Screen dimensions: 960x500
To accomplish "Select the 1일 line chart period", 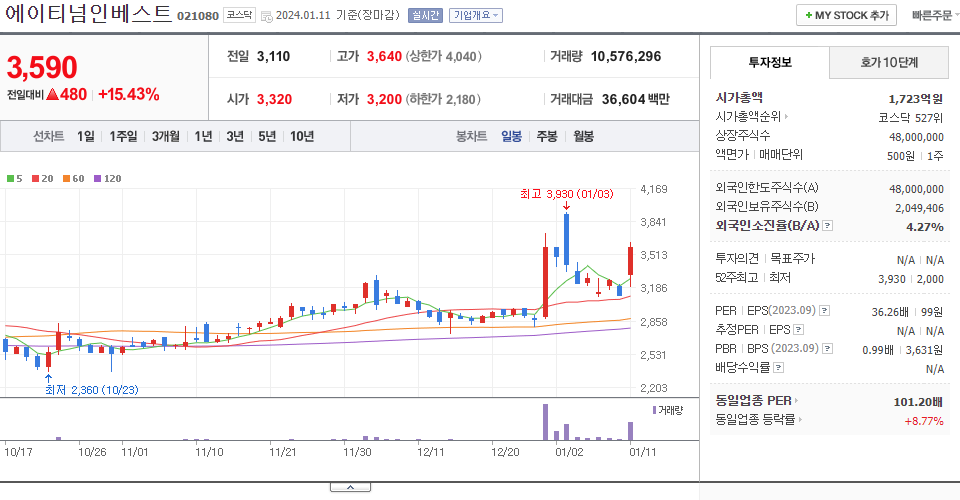I will 86,136.
